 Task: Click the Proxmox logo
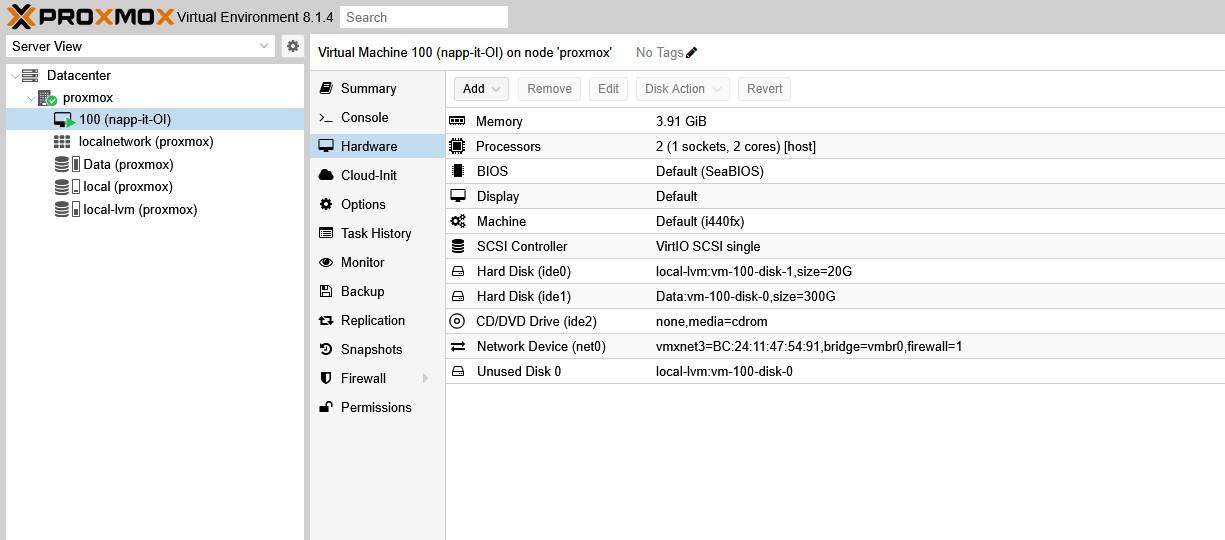click(90, 16)
